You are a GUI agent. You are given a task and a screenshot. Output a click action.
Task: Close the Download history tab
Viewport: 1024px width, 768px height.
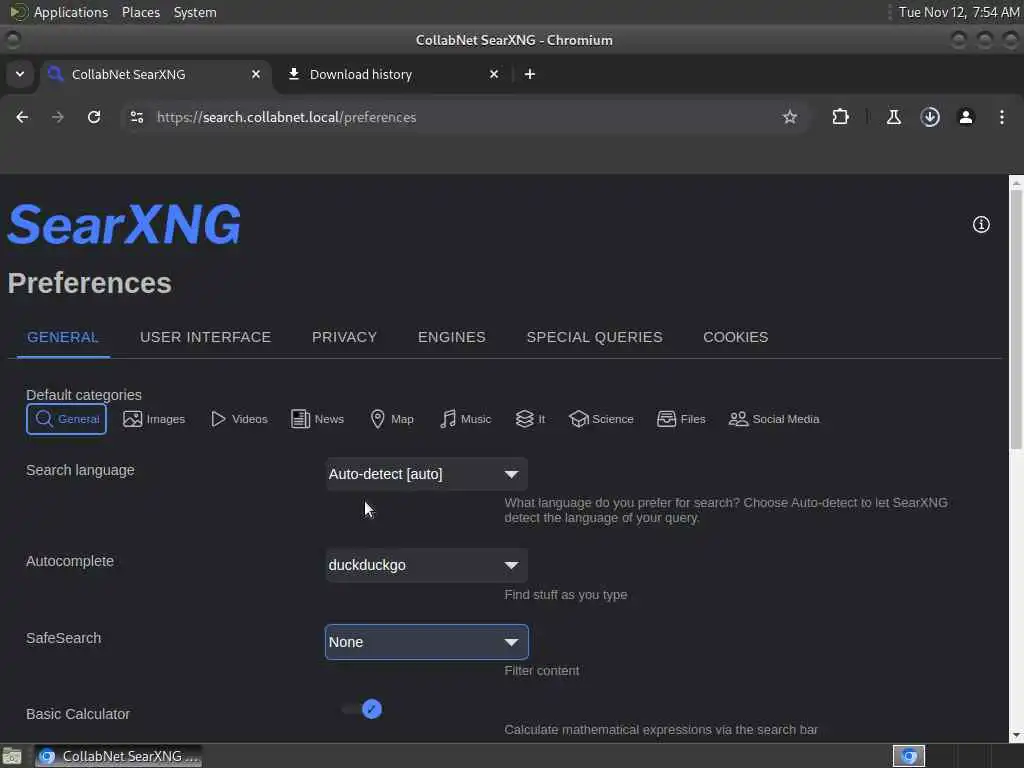pos(494,74)
